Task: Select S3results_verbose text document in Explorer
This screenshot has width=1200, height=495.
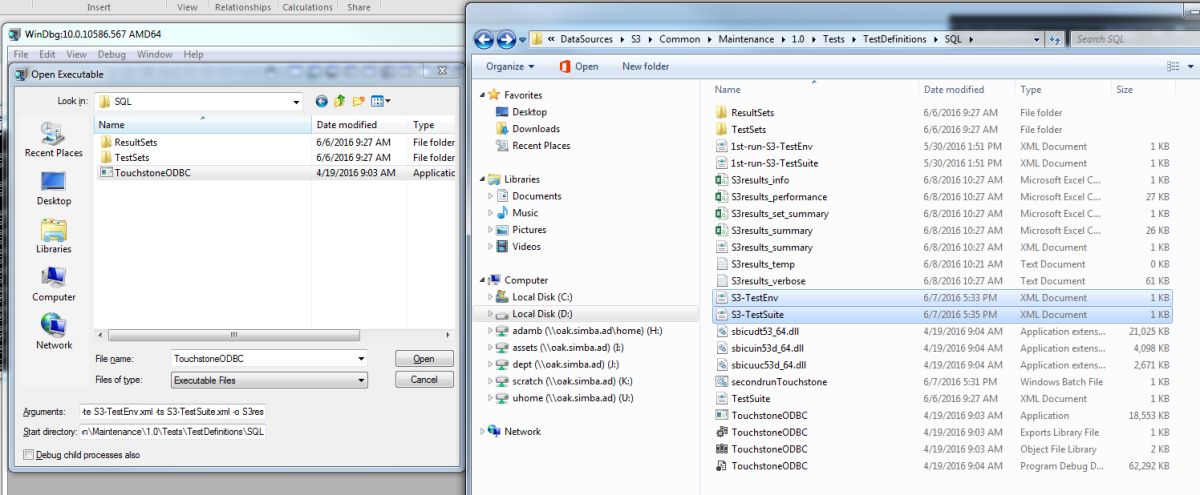Action: click(x=768, y=281)
